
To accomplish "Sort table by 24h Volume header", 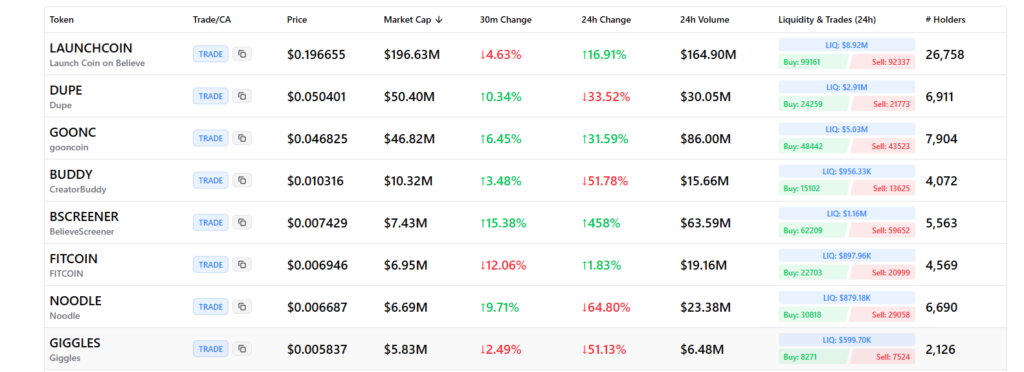I will tap(705, 20).
